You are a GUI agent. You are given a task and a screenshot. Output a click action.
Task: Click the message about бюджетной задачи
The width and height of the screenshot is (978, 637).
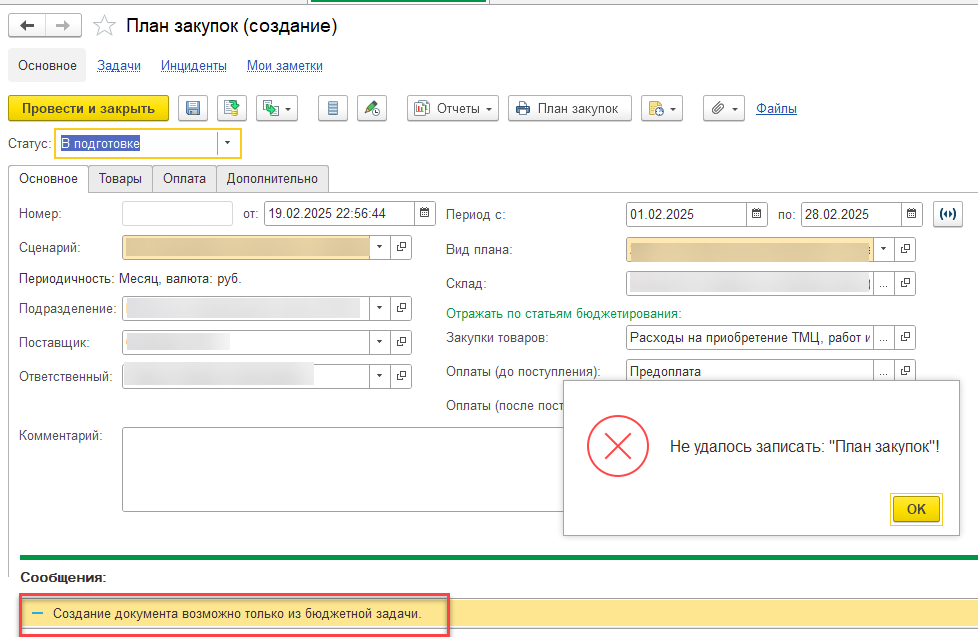click(237, 614)
